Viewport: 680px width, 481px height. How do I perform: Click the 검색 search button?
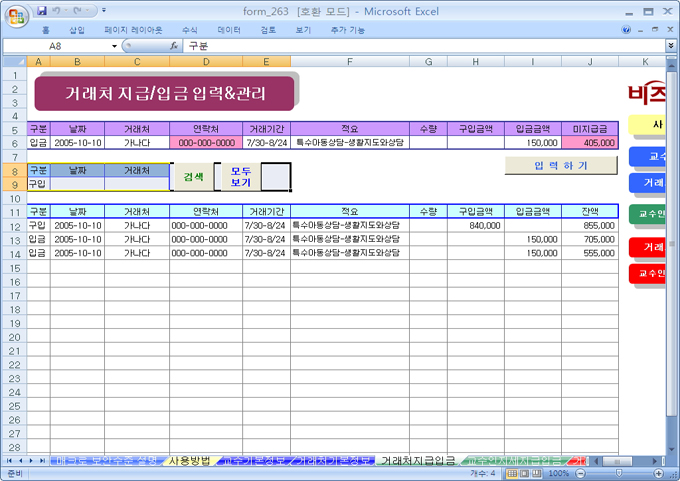[195, 177]
